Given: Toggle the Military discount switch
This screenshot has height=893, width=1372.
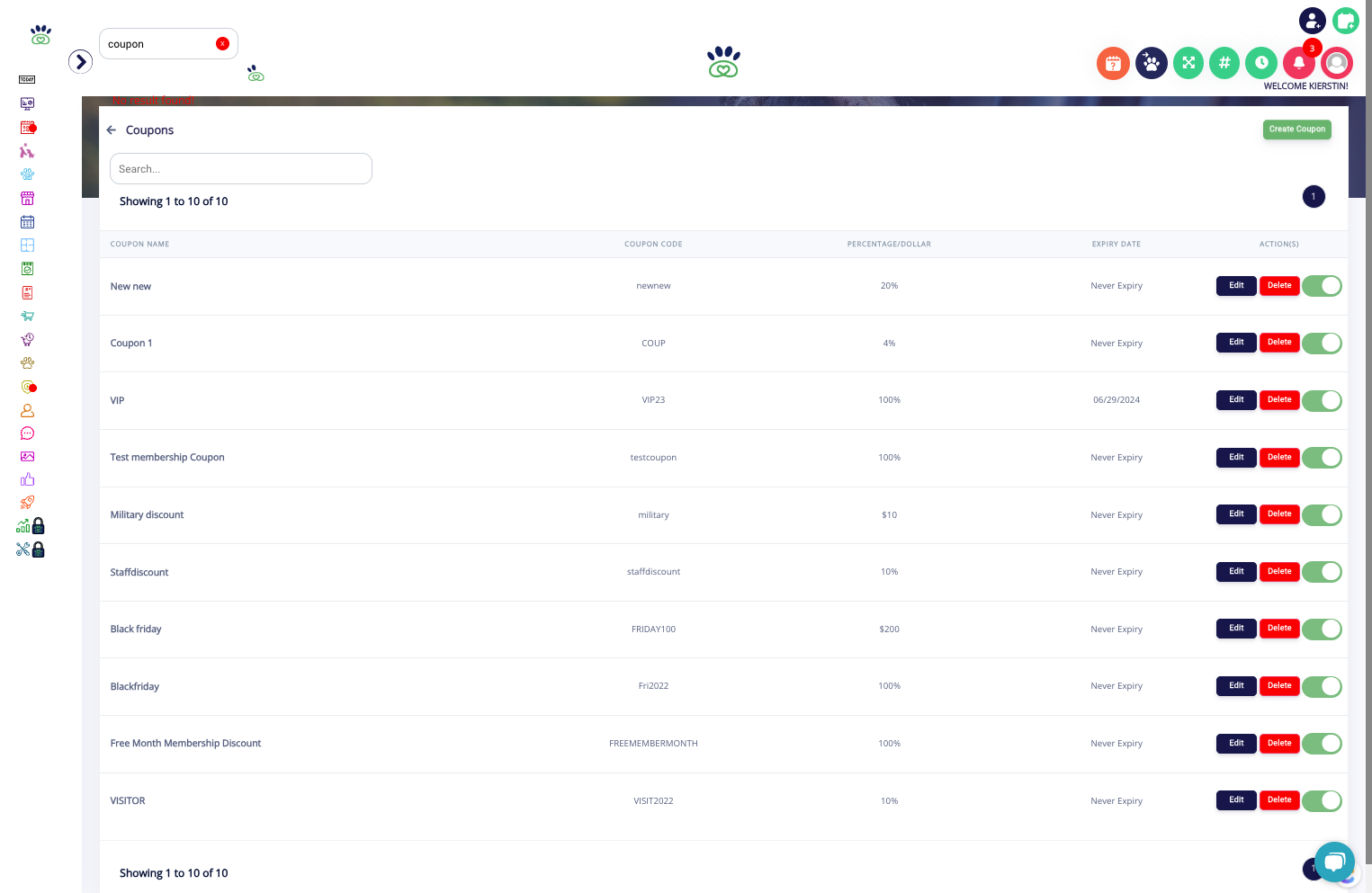Looking at the screenshot, I should [x=1322, y=514].
